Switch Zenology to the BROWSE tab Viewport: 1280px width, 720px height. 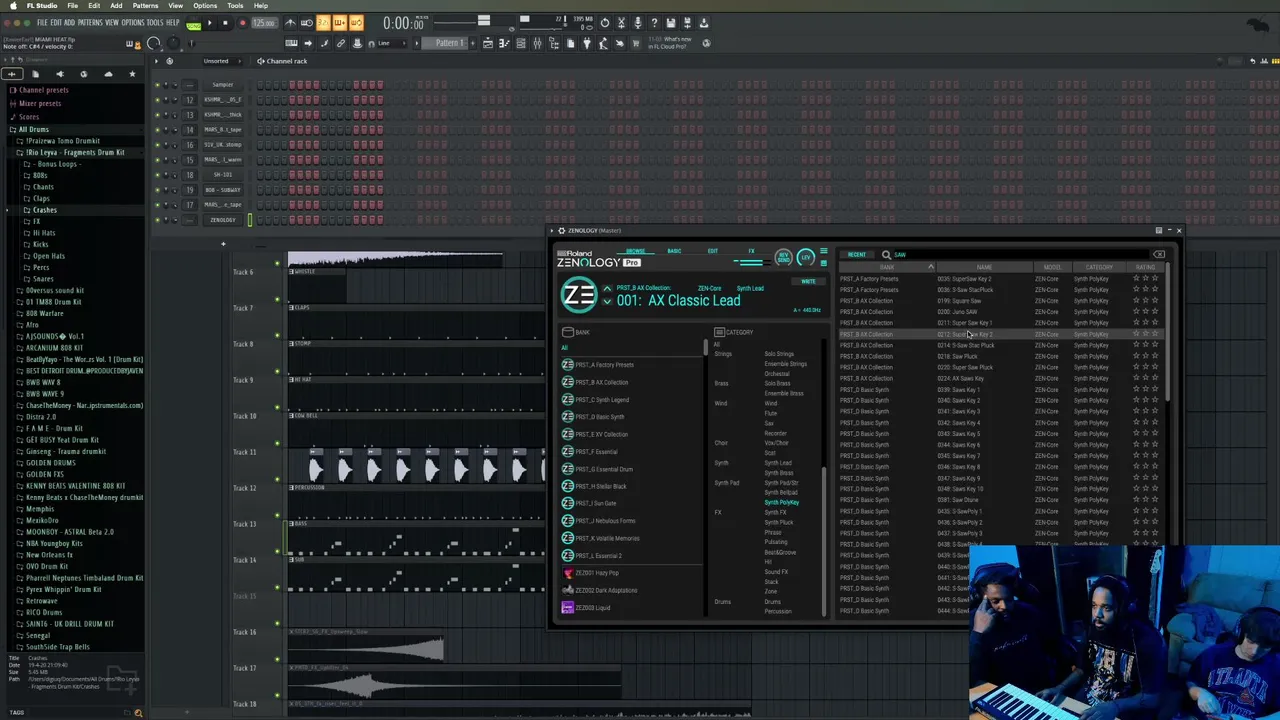(x=635, y=251)
